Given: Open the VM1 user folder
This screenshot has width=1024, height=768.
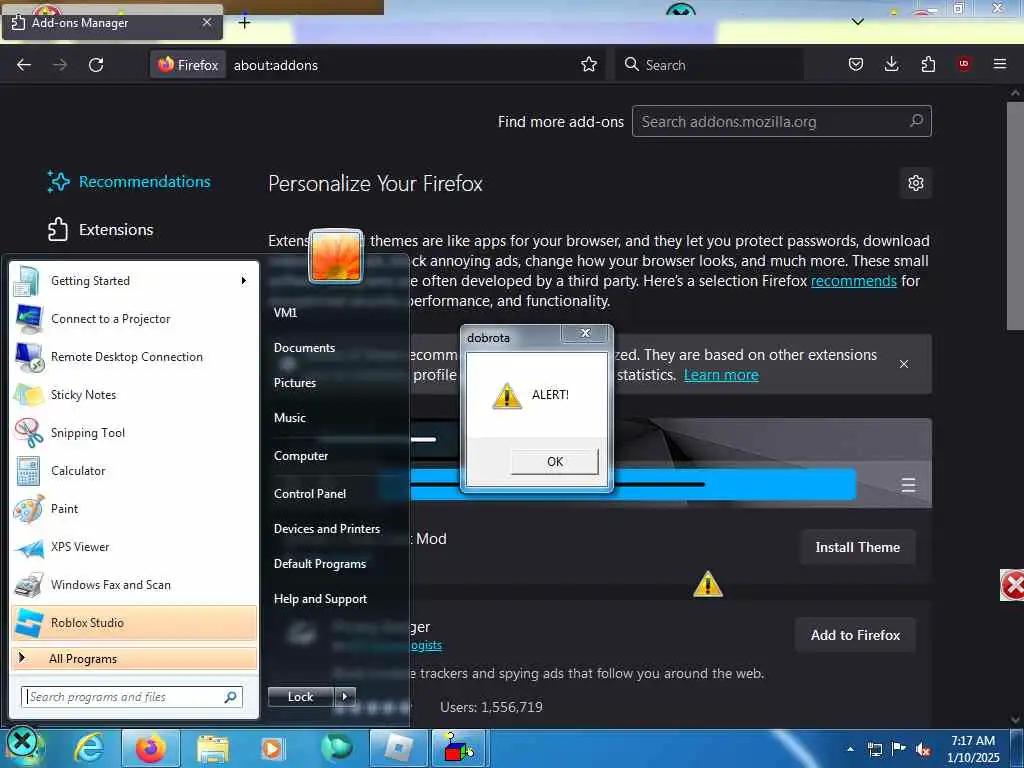Looking at the screenshot, I should click(x=285, y=312).
